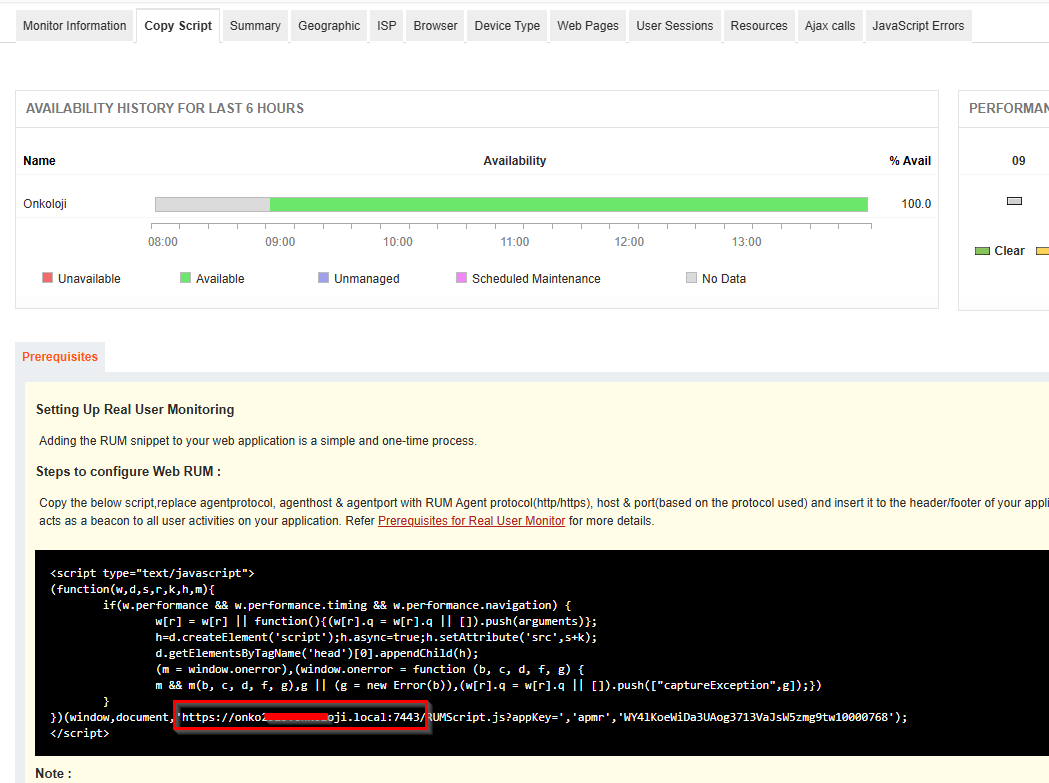This screenshot has width=1049, height=783.
Task: Click the green Clear legend swatch
Action: click(982, 251)
